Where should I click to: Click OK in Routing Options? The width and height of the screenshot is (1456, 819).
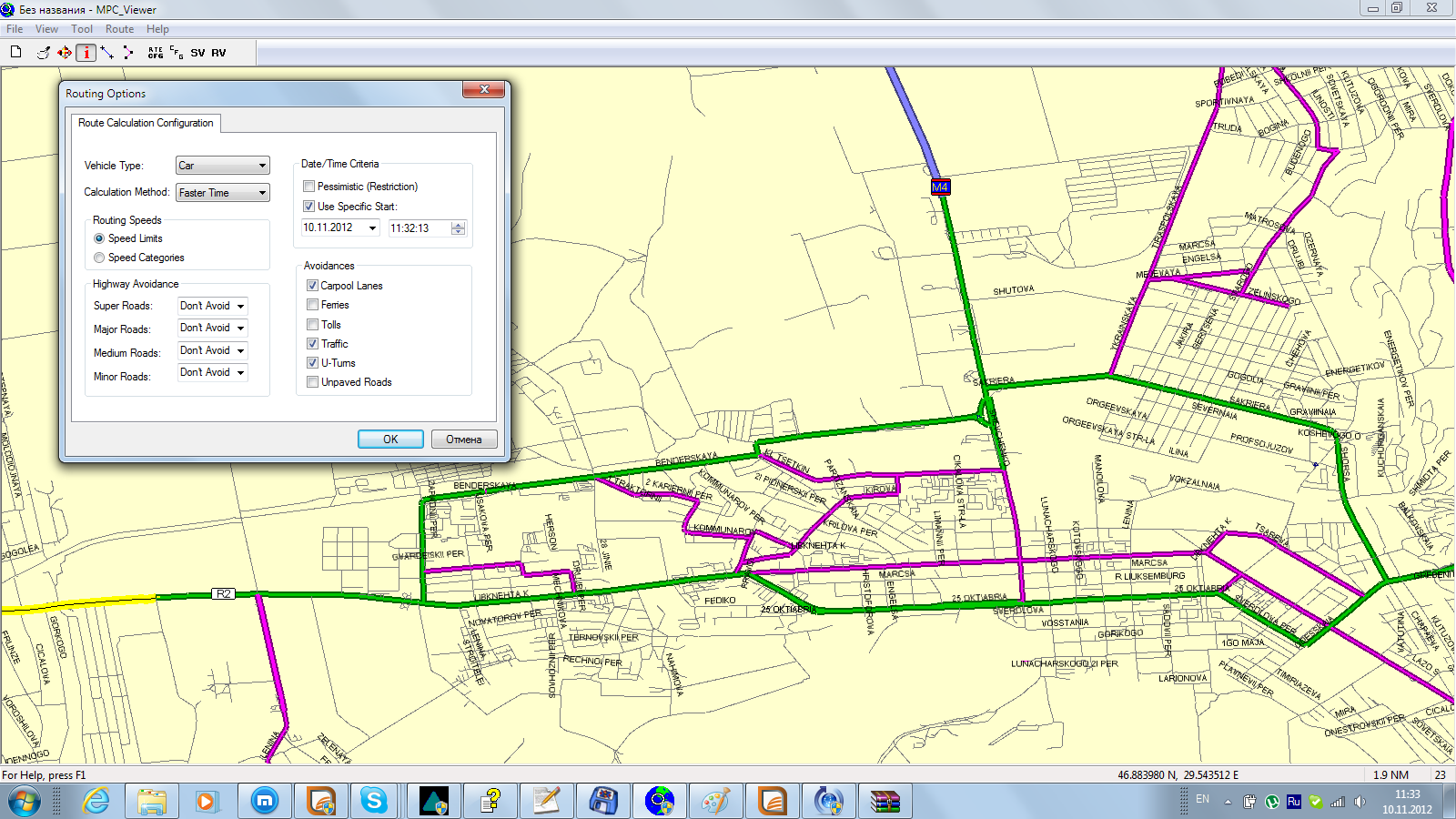pos(390,440)
